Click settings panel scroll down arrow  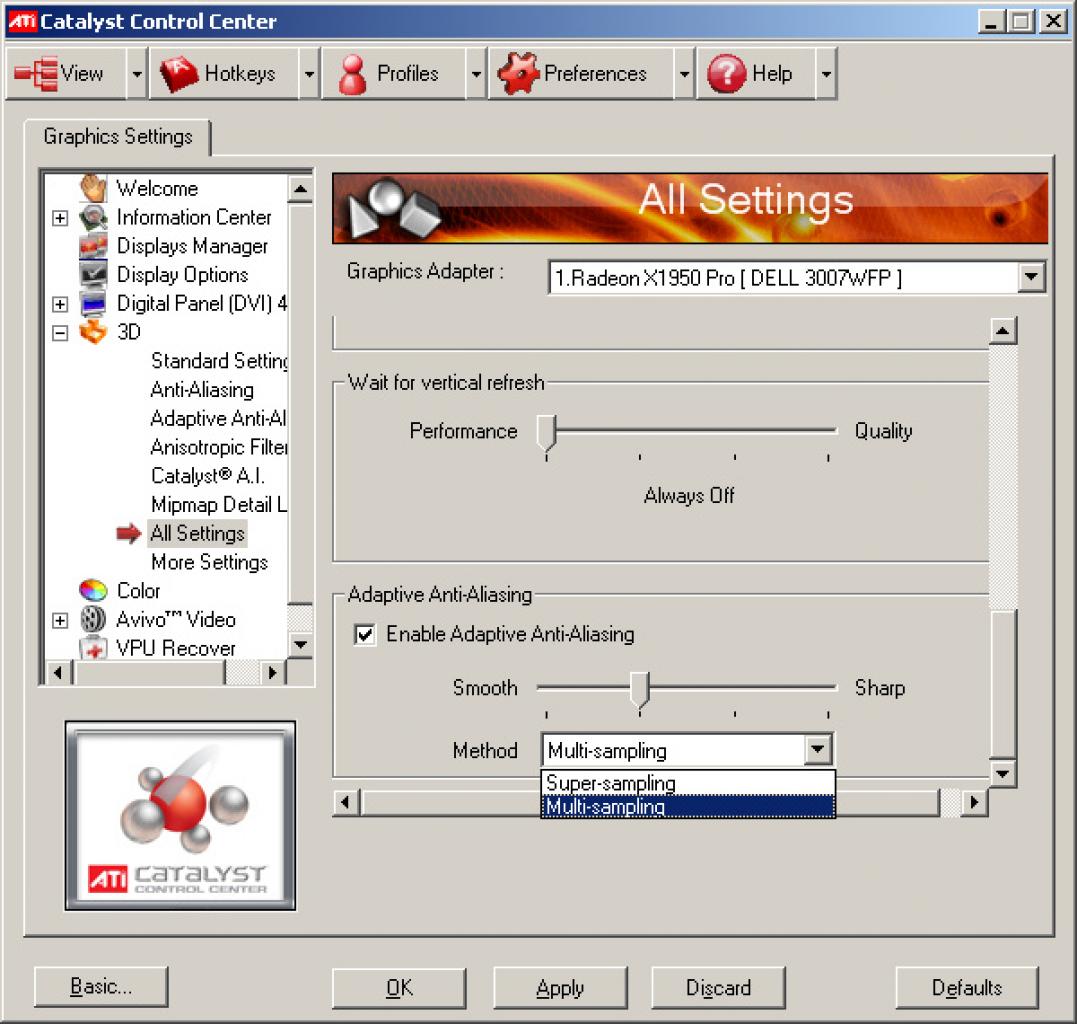click(1003, 773)
